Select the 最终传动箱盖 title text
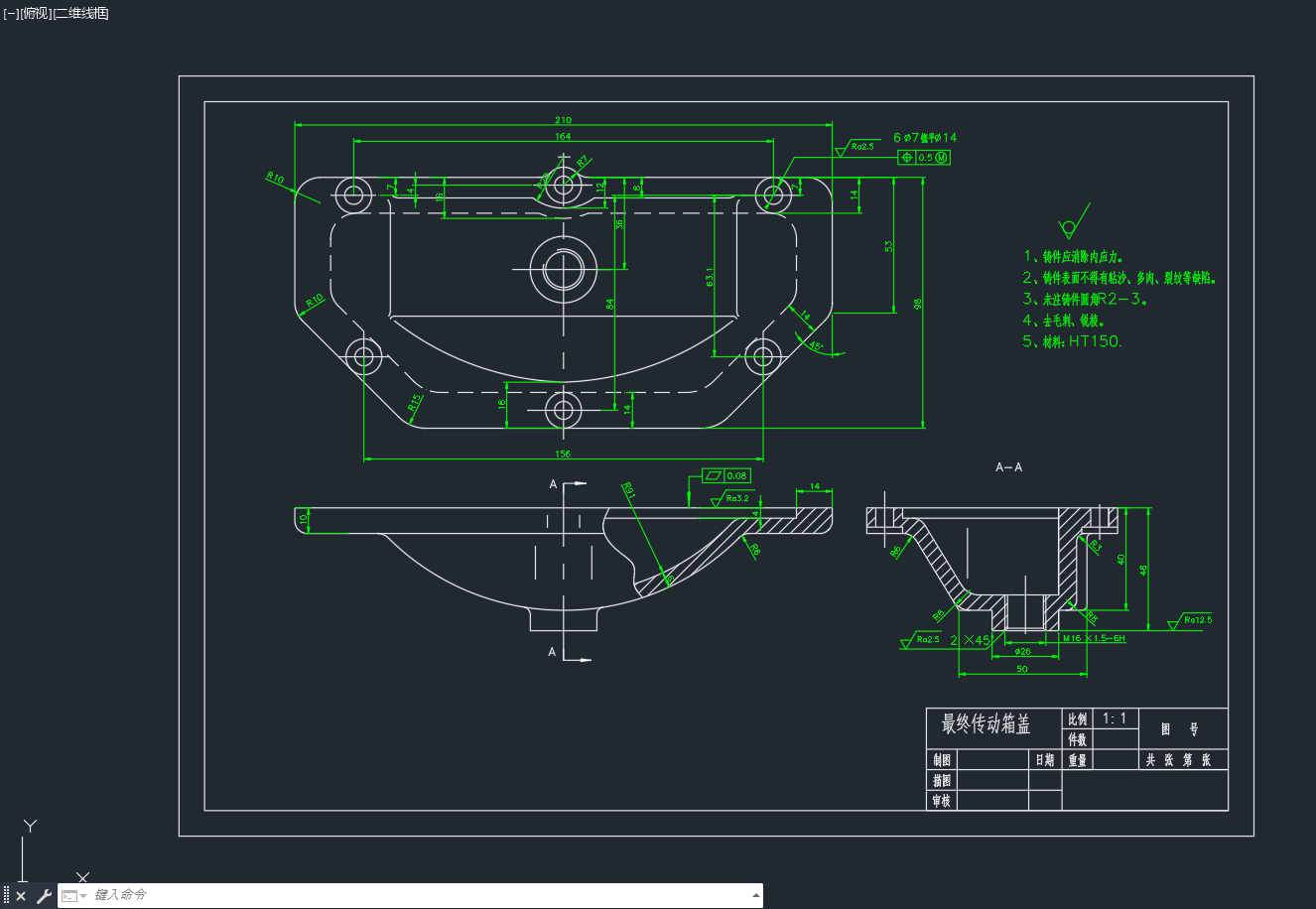 click(x=987, y=724)
